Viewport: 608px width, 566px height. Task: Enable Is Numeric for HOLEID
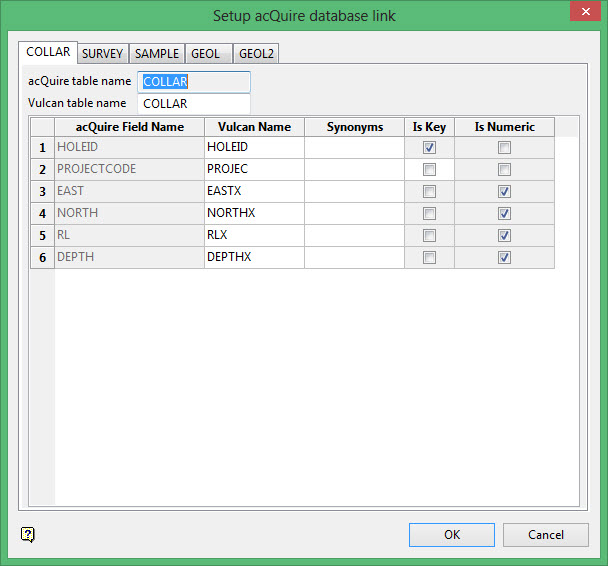(x=504, y=147)
